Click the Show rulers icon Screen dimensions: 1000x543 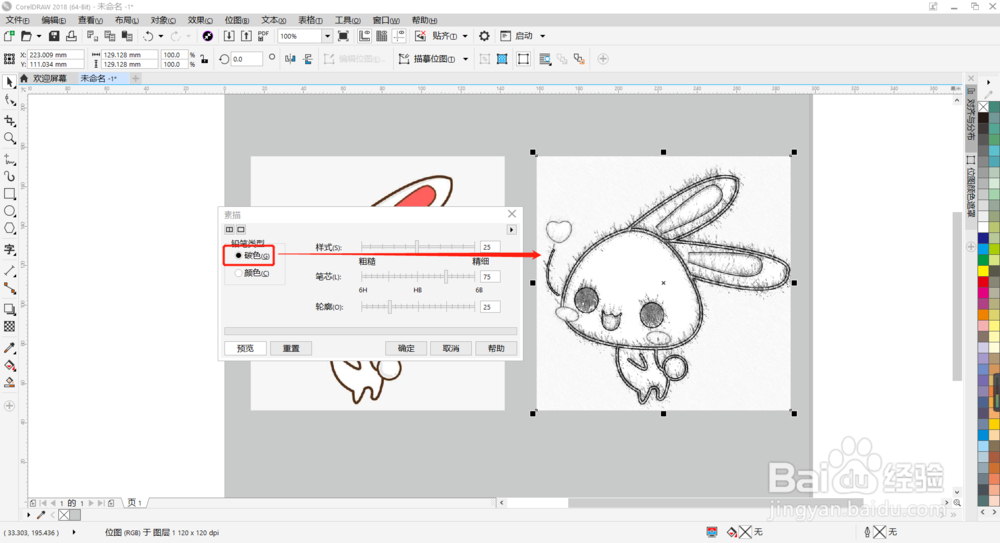pos(364,36)
